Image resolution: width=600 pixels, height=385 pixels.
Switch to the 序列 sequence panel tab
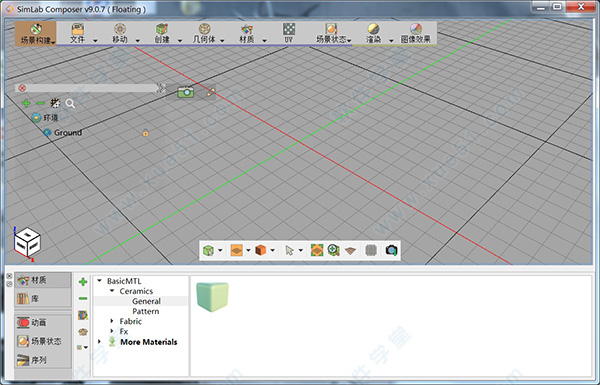[x=43, y=360]
